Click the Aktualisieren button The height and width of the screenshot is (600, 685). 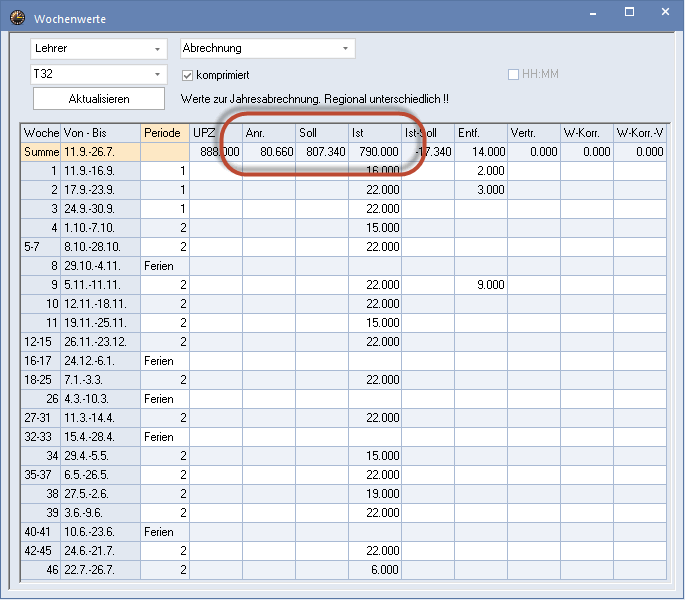click(99, 99)
